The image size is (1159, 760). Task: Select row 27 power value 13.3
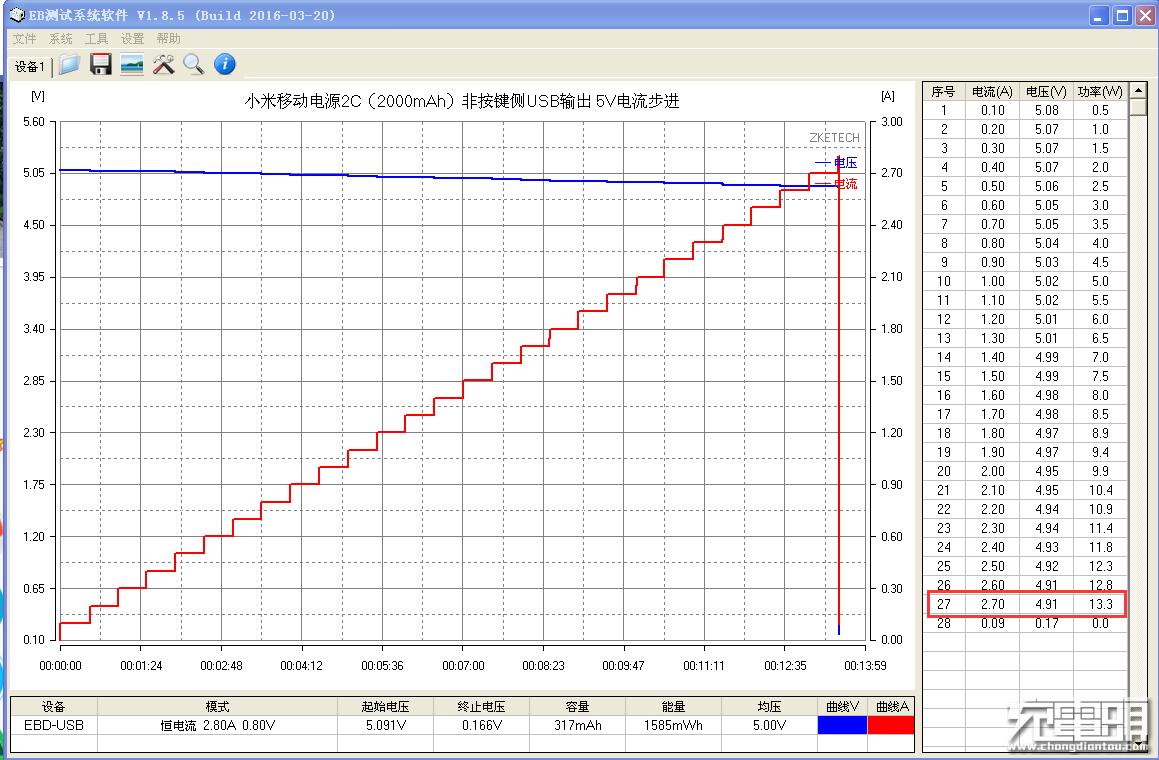(x=1100, y=604)
